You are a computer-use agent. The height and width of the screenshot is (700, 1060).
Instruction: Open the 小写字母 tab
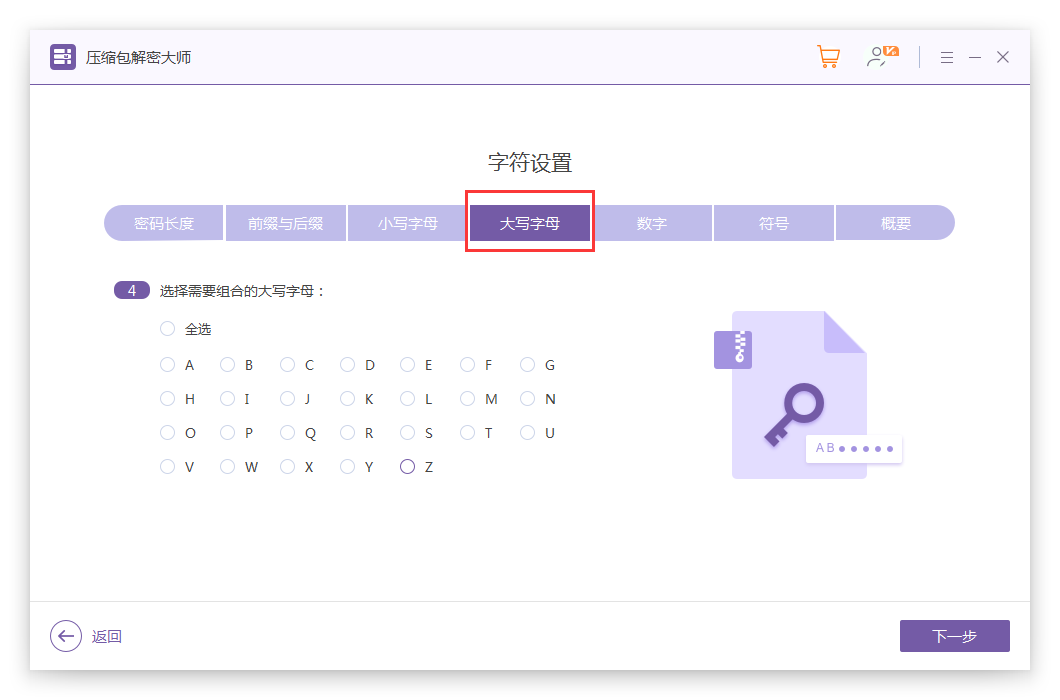click(x=407, y=223)
